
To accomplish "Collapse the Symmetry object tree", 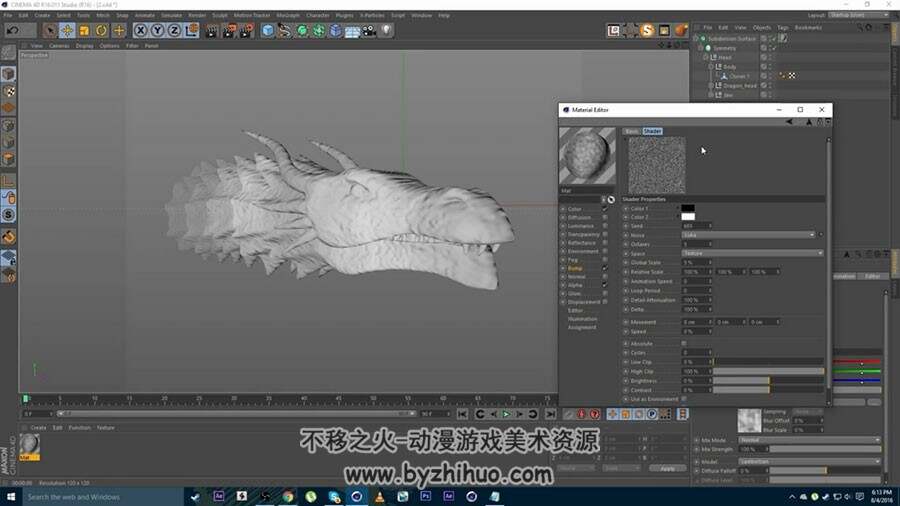I will (x=701, y=48).
